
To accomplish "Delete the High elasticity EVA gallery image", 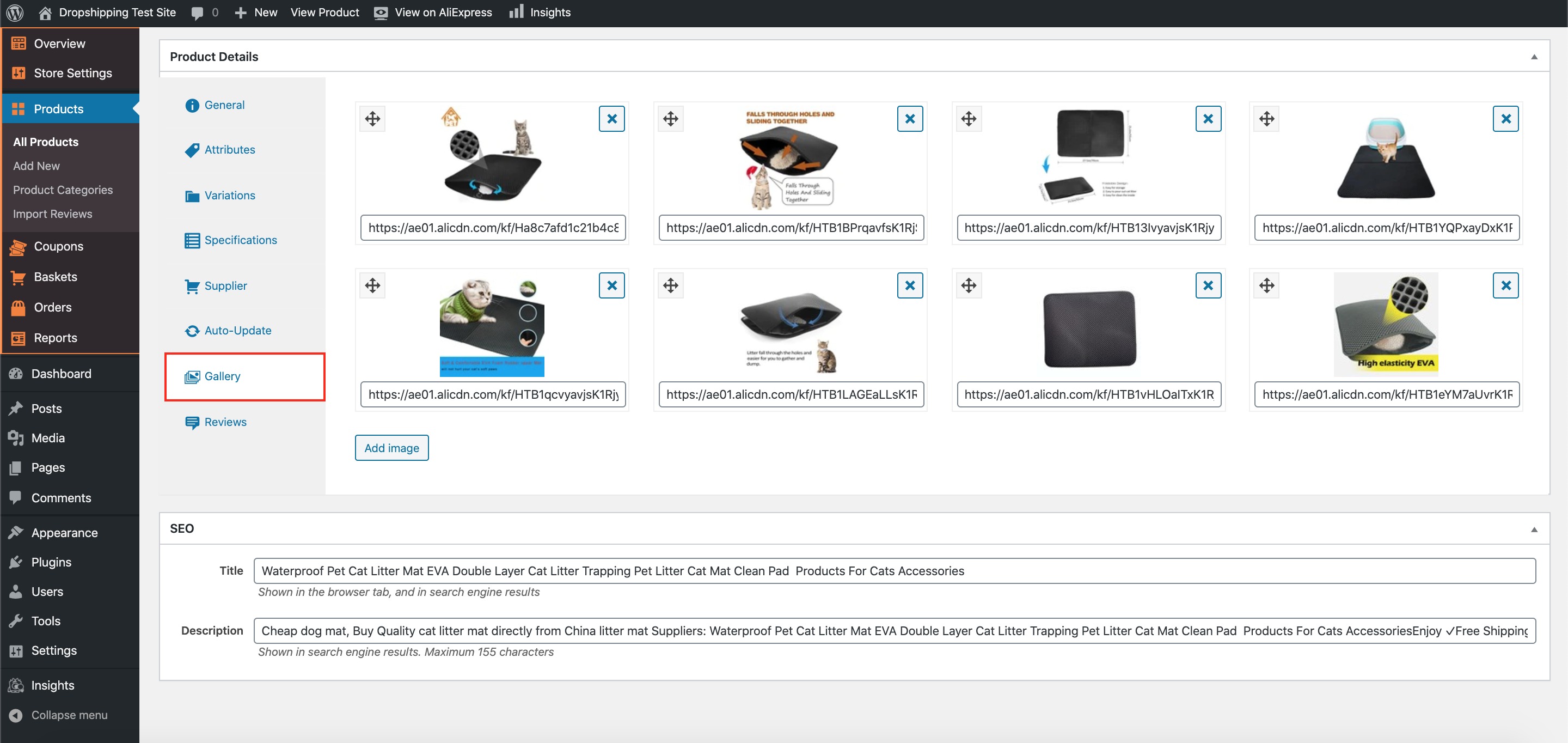I will click(x=1505, y=285).
